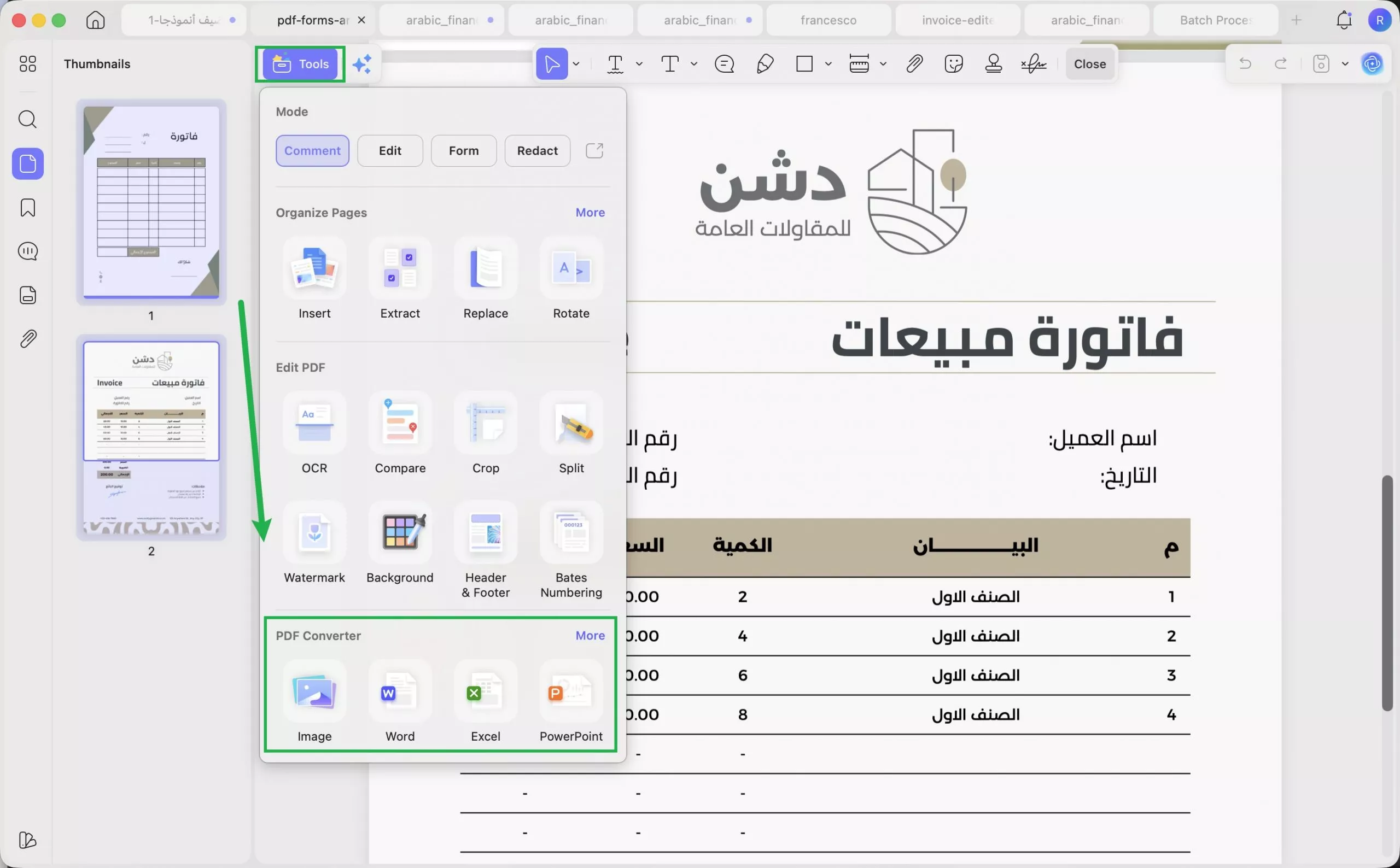Expand the save options dropdown arrow
The height and width of the screenshot is (868, 1400).
point(1345,64)
